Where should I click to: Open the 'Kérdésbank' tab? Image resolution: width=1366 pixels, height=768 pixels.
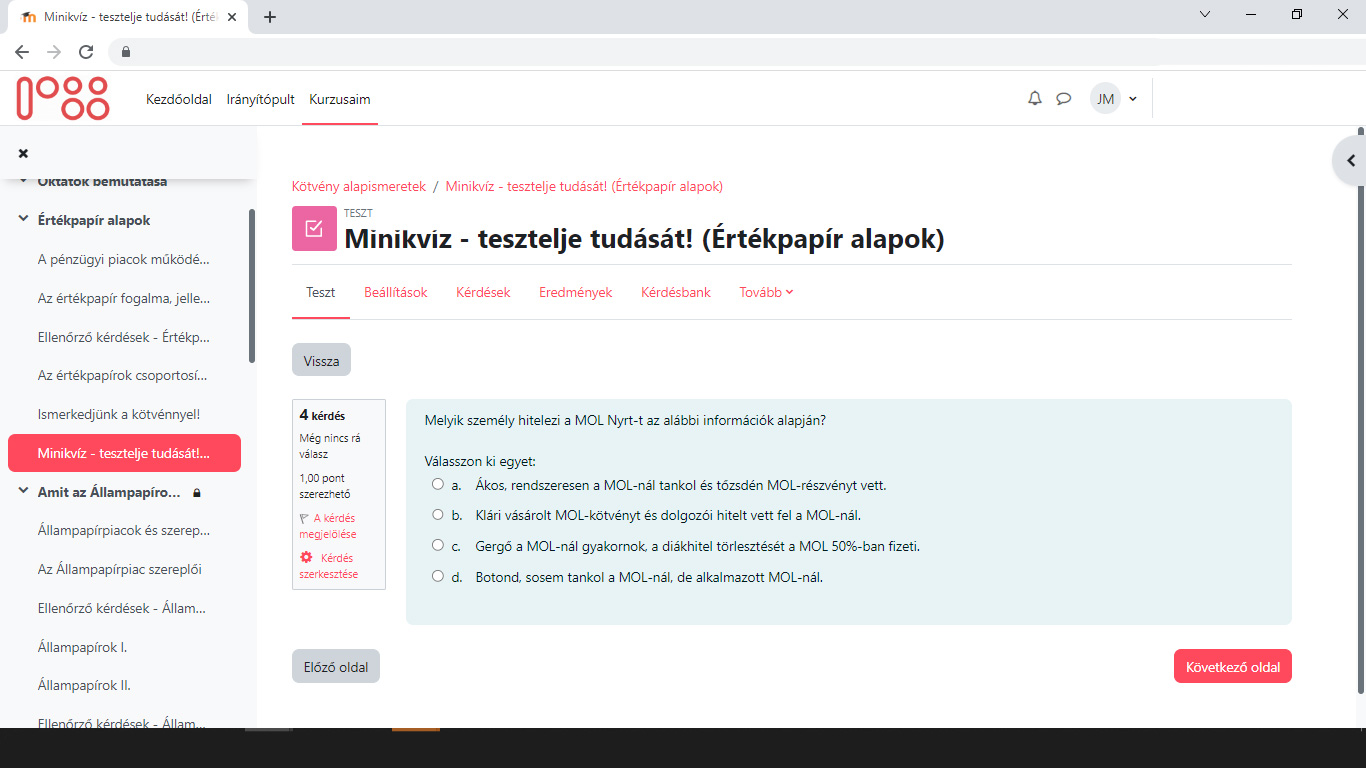pos(675,292)
